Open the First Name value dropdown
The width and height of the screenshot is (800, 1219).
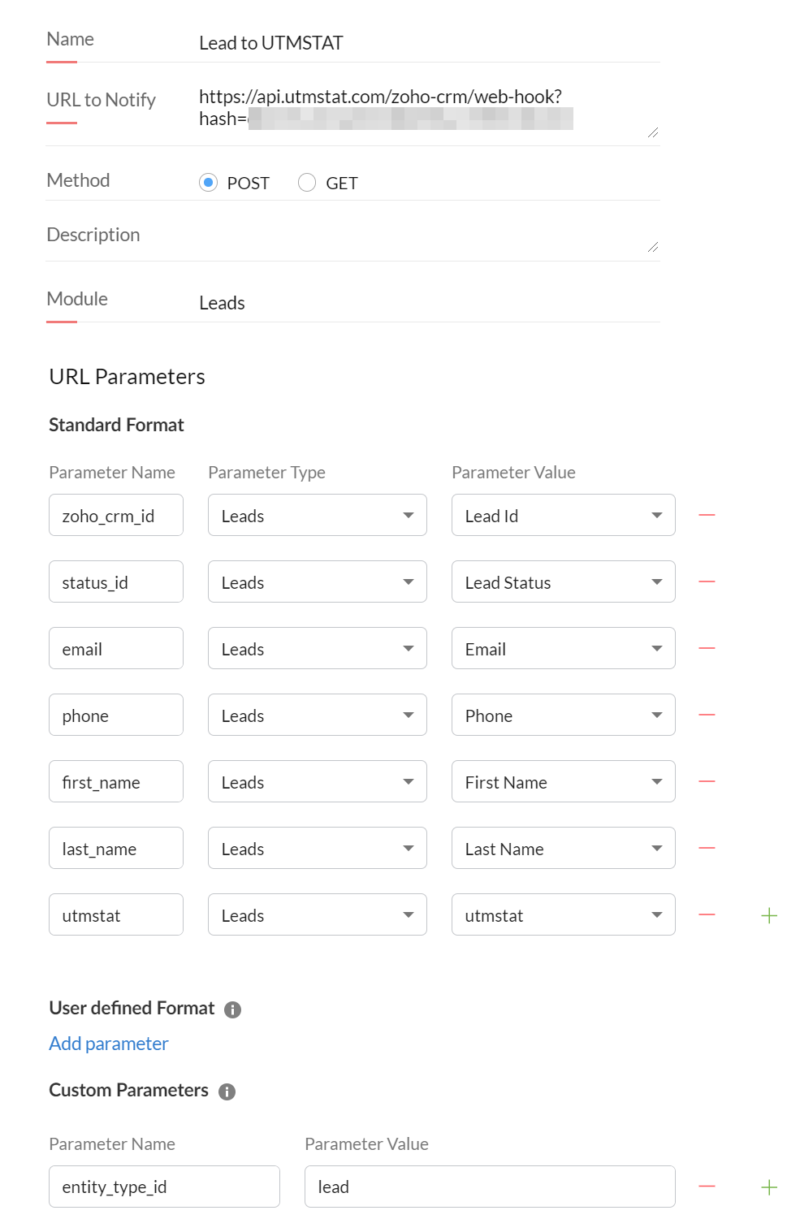[563, 782]
